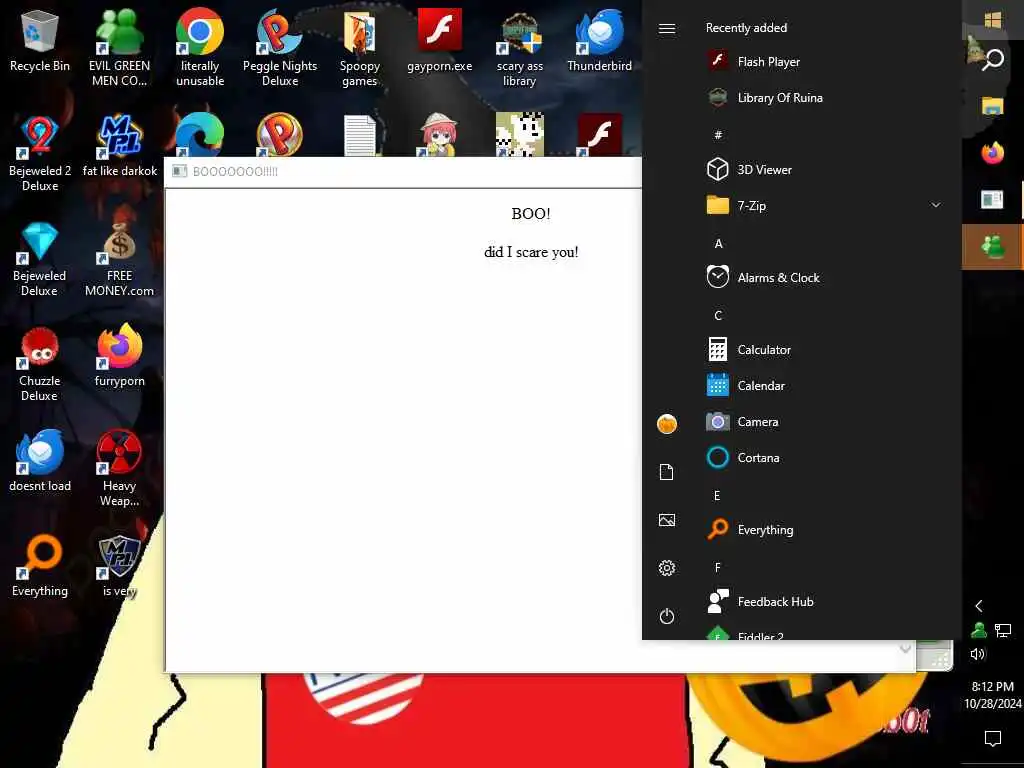1024x768 pixels.
Task: Open the Everything search desktop shortcut
Action: click(39, 566)
